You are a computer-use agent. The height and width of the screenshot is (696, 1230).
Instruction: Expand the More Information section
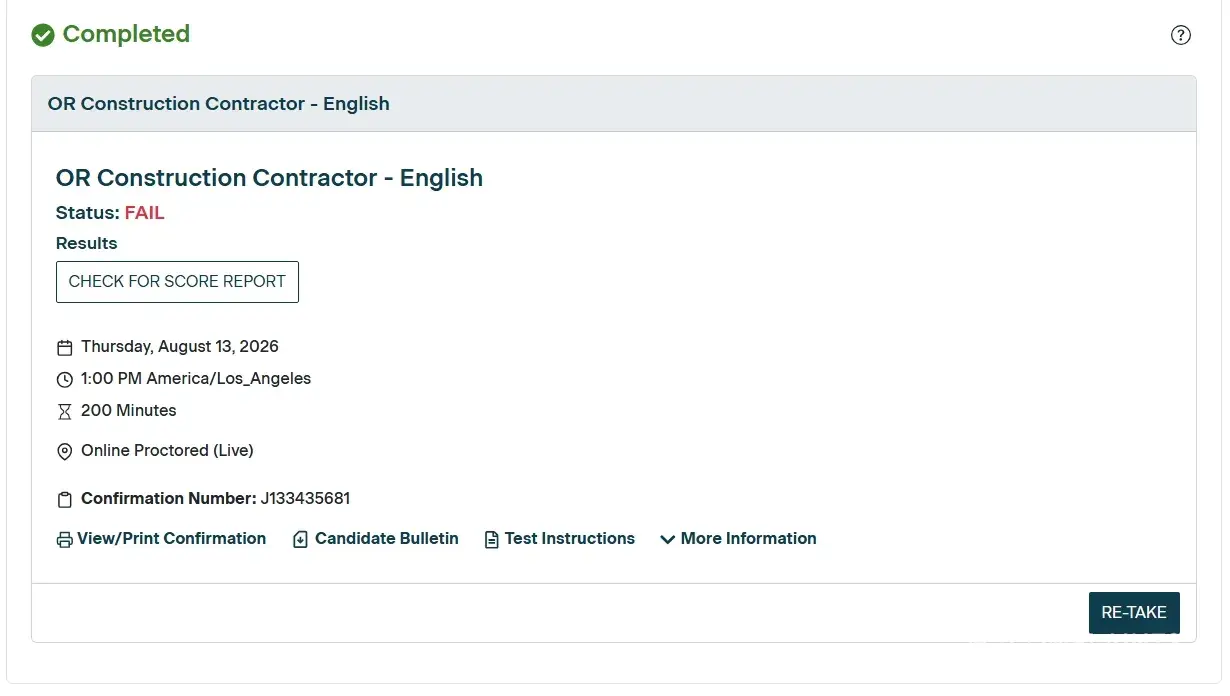[x=738, y=538]
